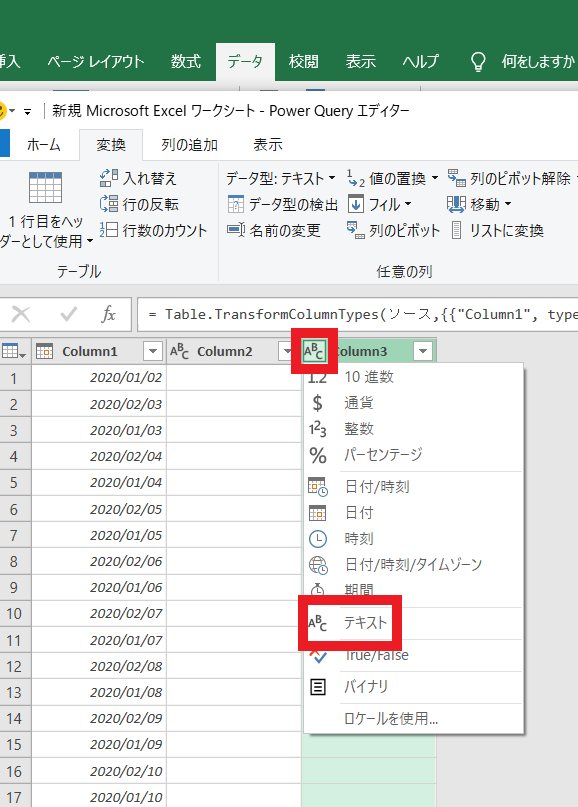Viewport: 578px width, 807px height.
Task: Open Excel データ ribbon tab
Action: coord(245,62)
